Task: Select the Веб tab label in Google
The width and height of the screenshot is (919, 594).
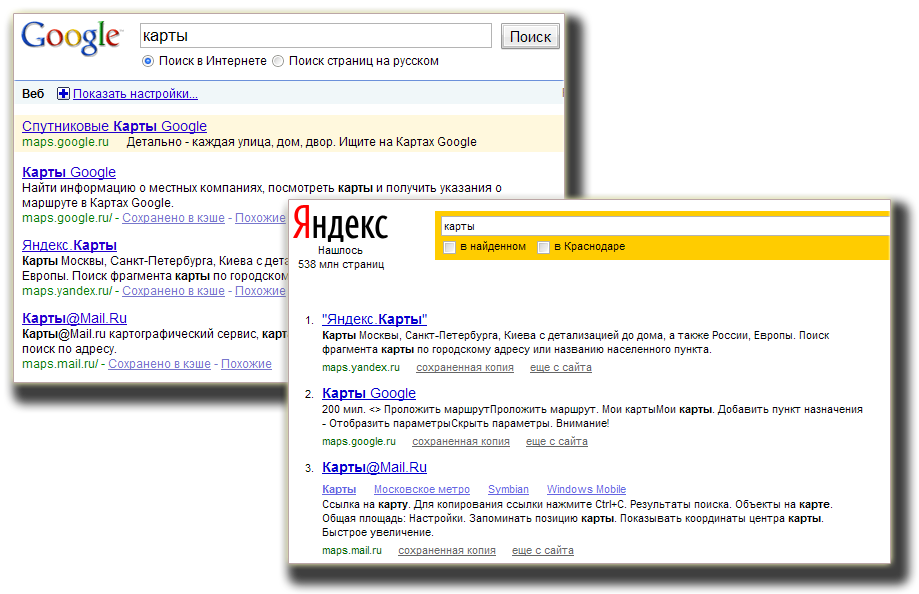Action: (x=33, y=94)
